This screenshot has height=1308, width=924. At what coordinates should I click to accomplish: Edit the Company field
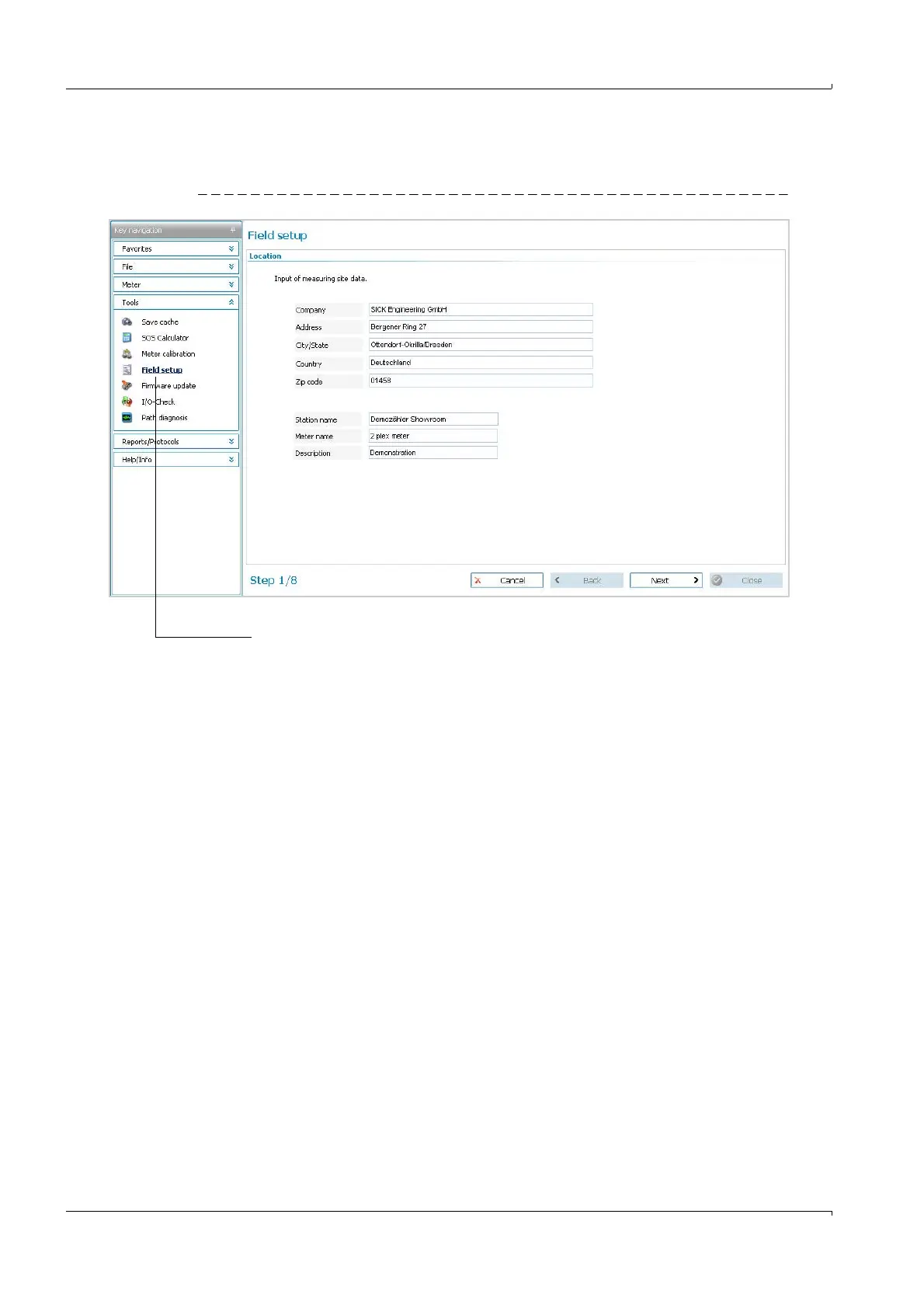[x=481, y=309]
